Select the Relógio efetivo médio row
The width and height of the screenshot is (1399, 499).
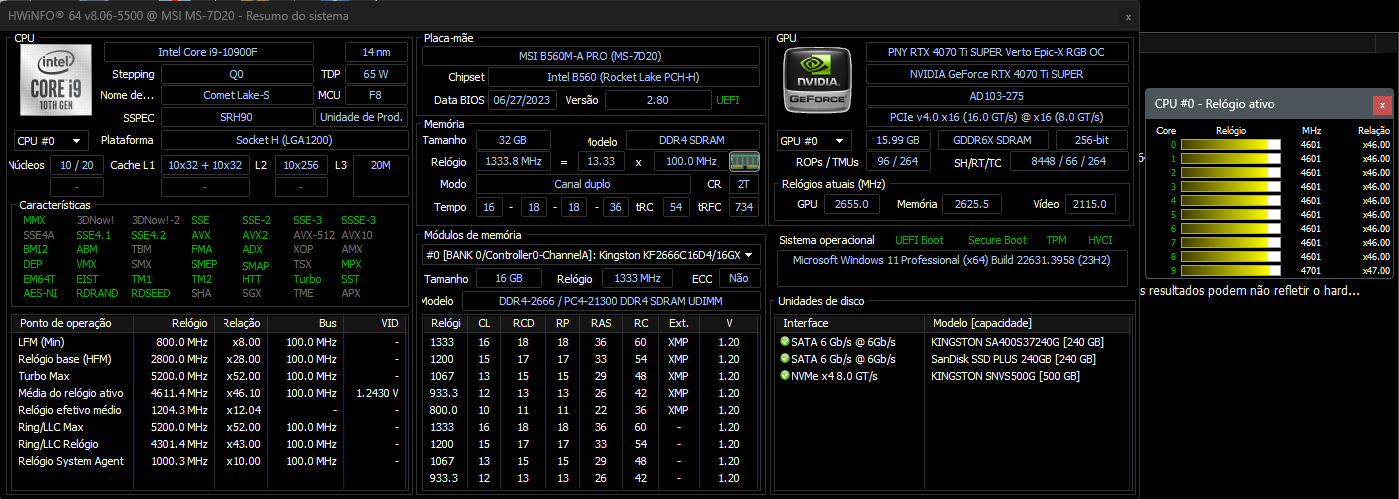tap(209, 410)
